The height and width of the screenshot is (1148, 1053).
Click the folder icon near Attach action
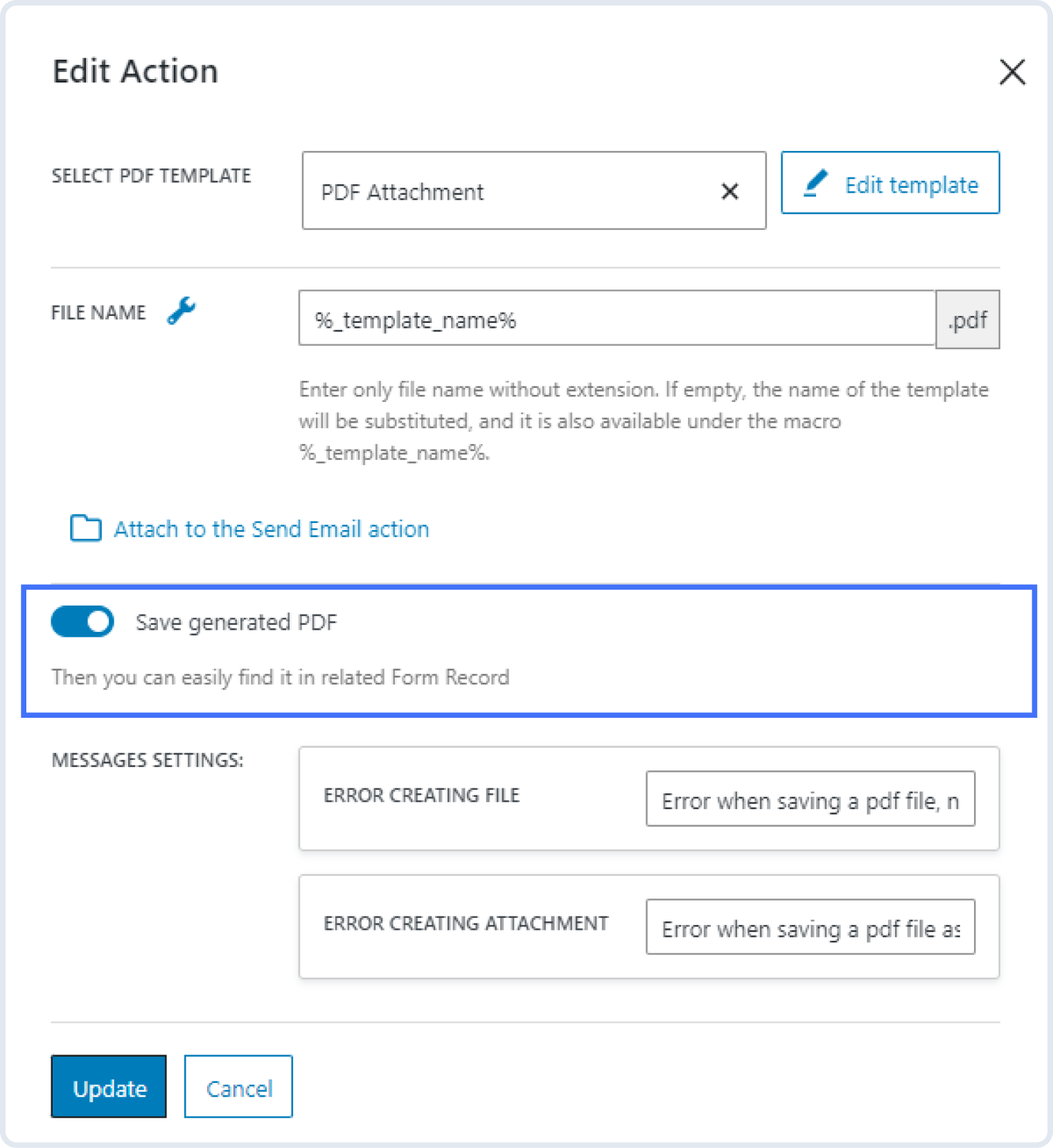[x=85, y=529]
